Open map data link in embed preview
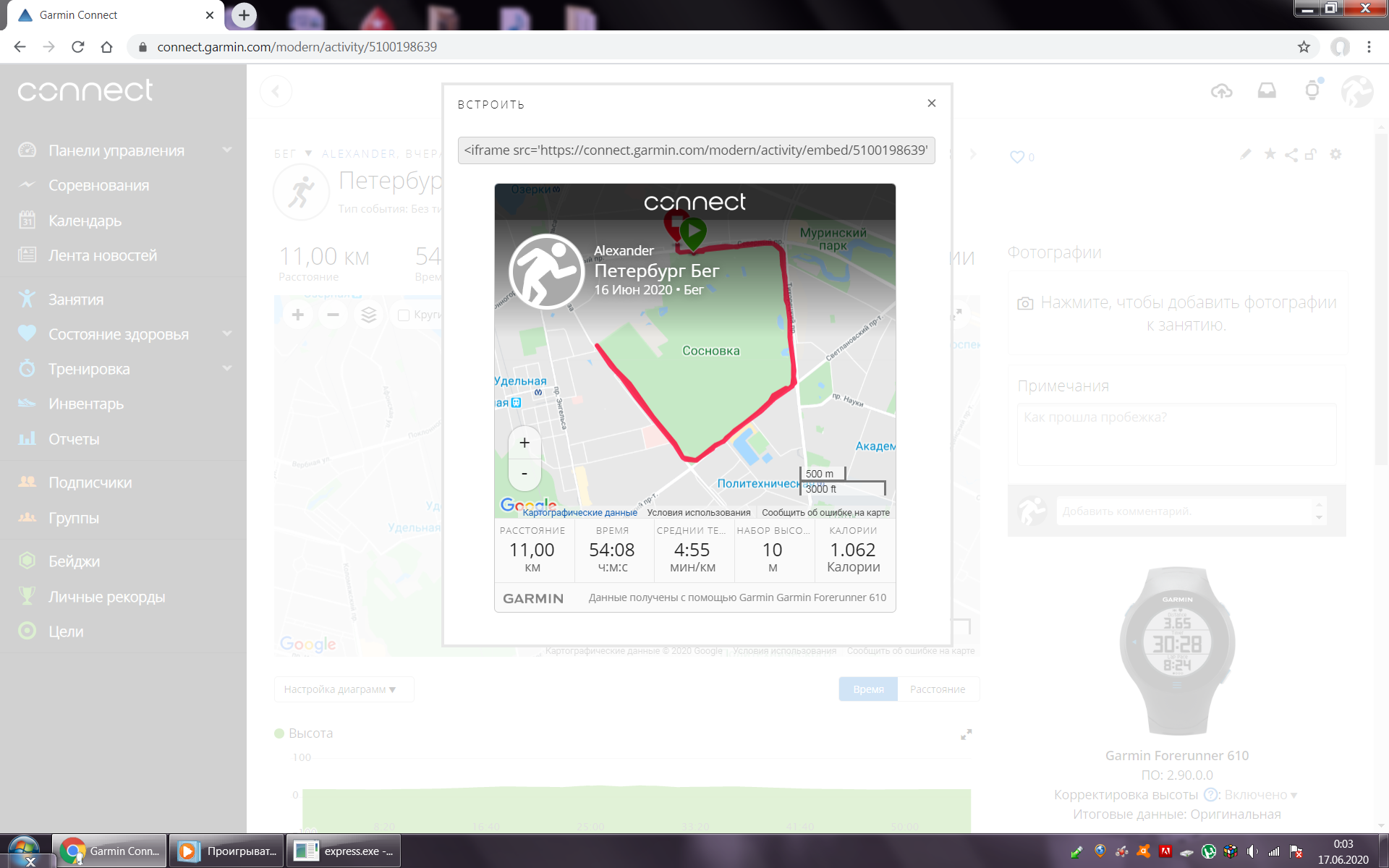Image resolution: width=1389 pixels, height=868 pixels. 579,513
